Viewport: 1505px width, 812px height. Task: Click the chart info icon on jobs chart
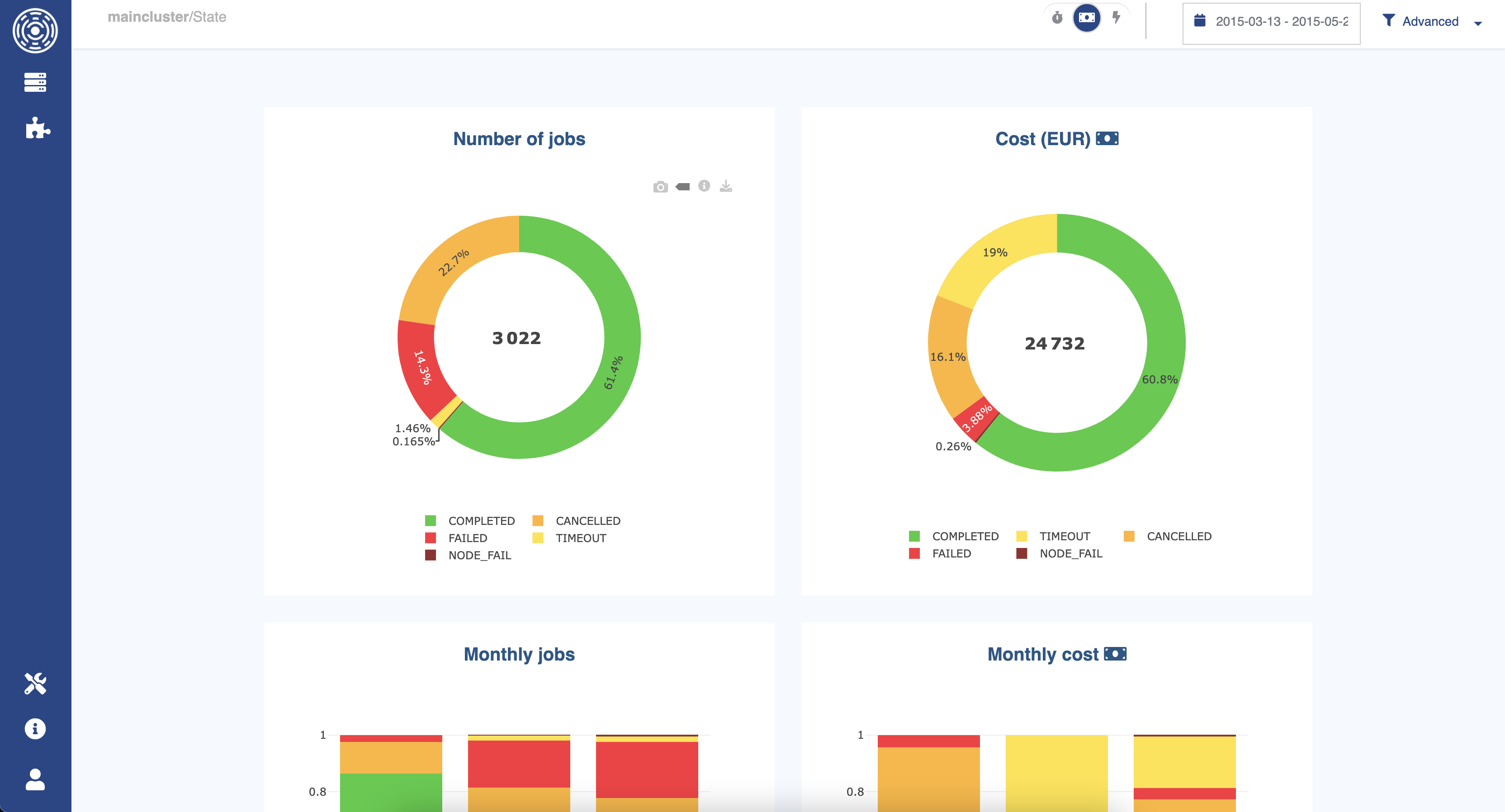[x=704, y=186]
